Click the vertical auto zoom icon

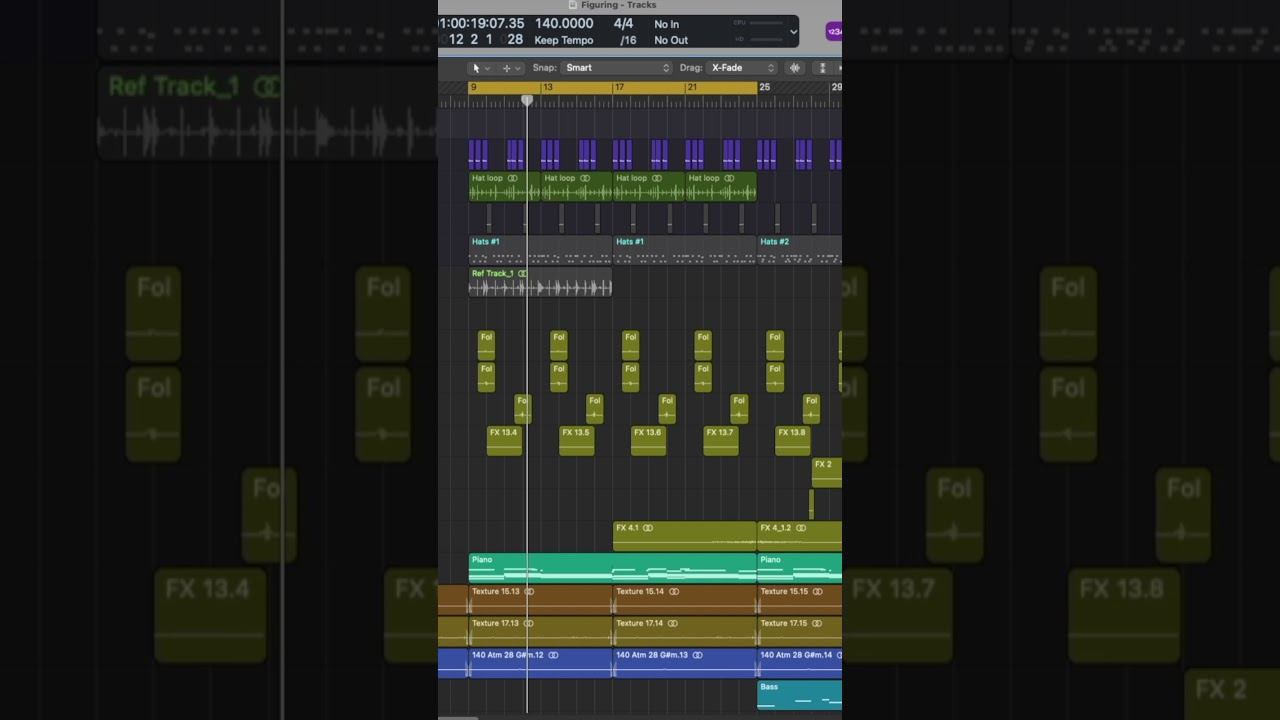click(x=823, y=68)
